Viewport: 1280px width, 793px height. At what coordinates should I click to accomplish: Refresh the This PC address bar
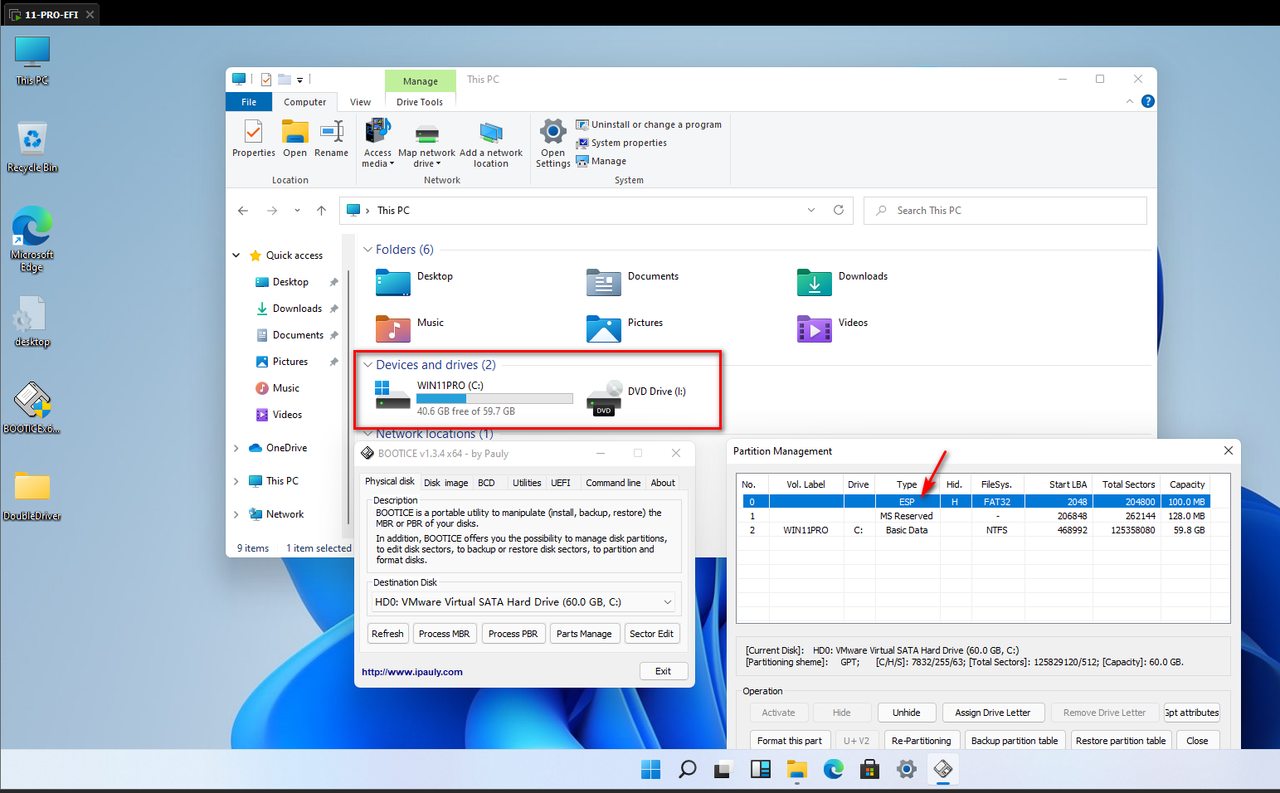point(838,210)
